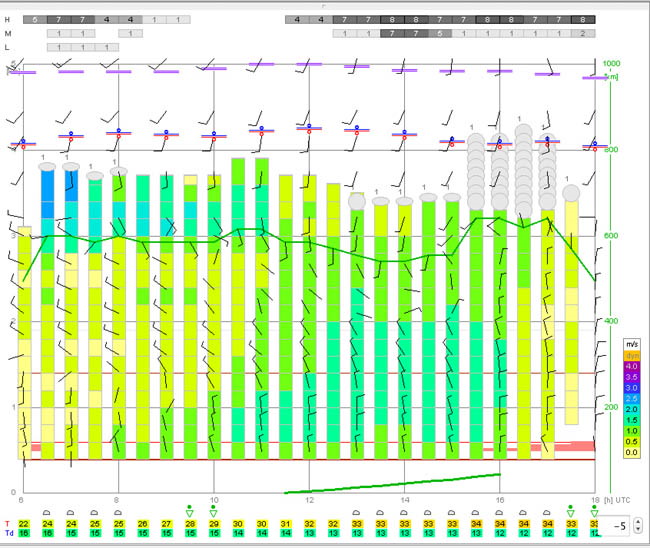
Task: Click the shower icon above temperature 28
Action: click(x=189, y=512)
